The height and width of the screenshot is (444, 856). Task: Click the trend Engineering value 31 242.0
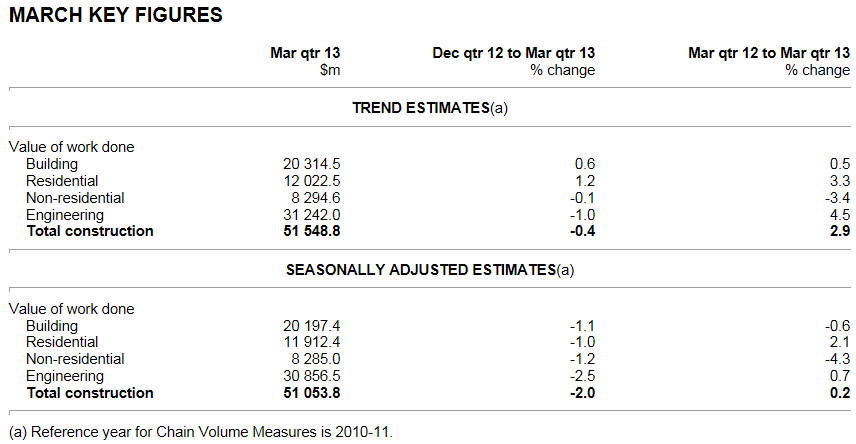[312, 215]
